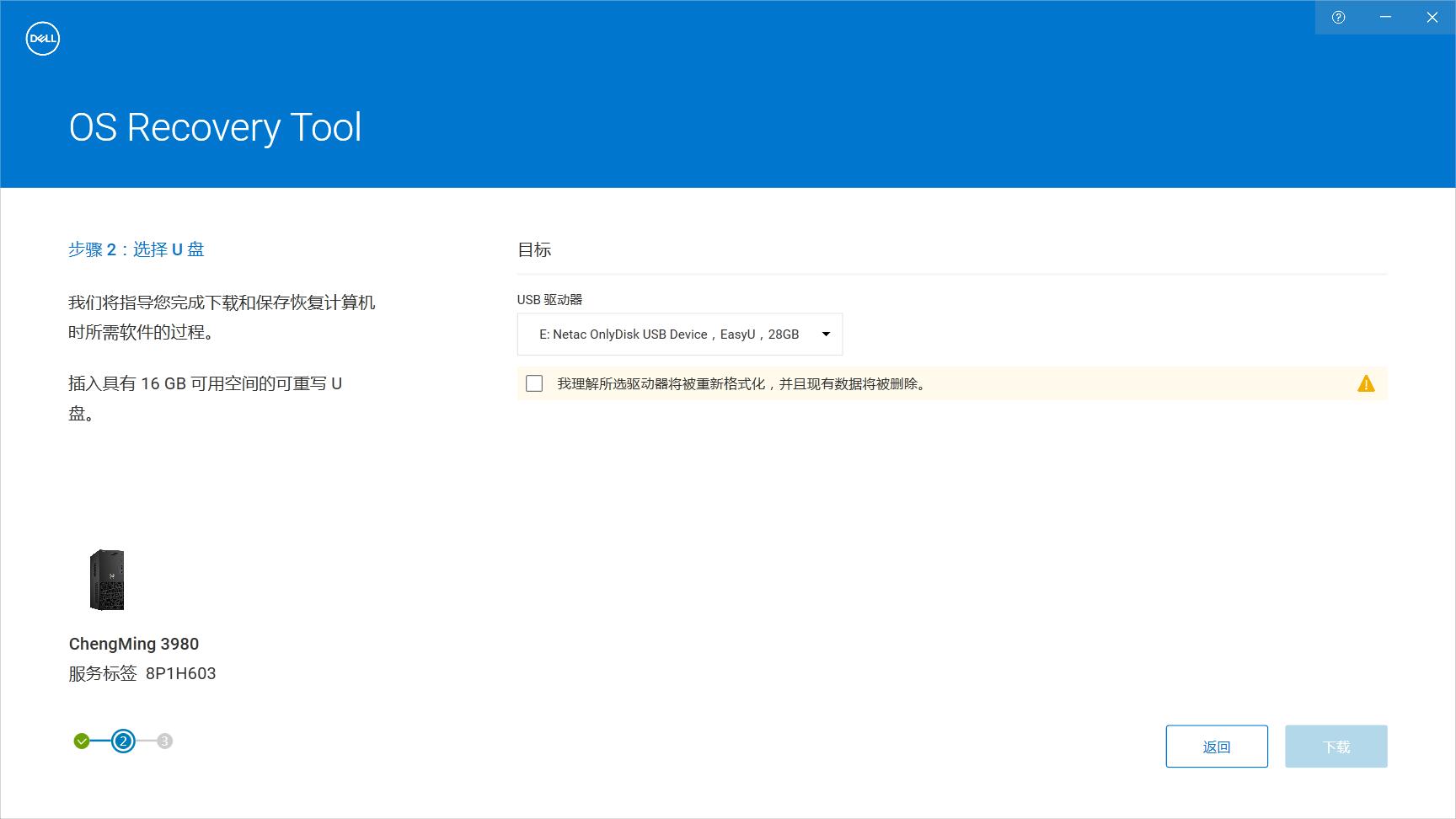This screenshot has height=819, width=1456.
Task: Click the black dropdown arrow beside 28GB
Action: tap(826, 335)
